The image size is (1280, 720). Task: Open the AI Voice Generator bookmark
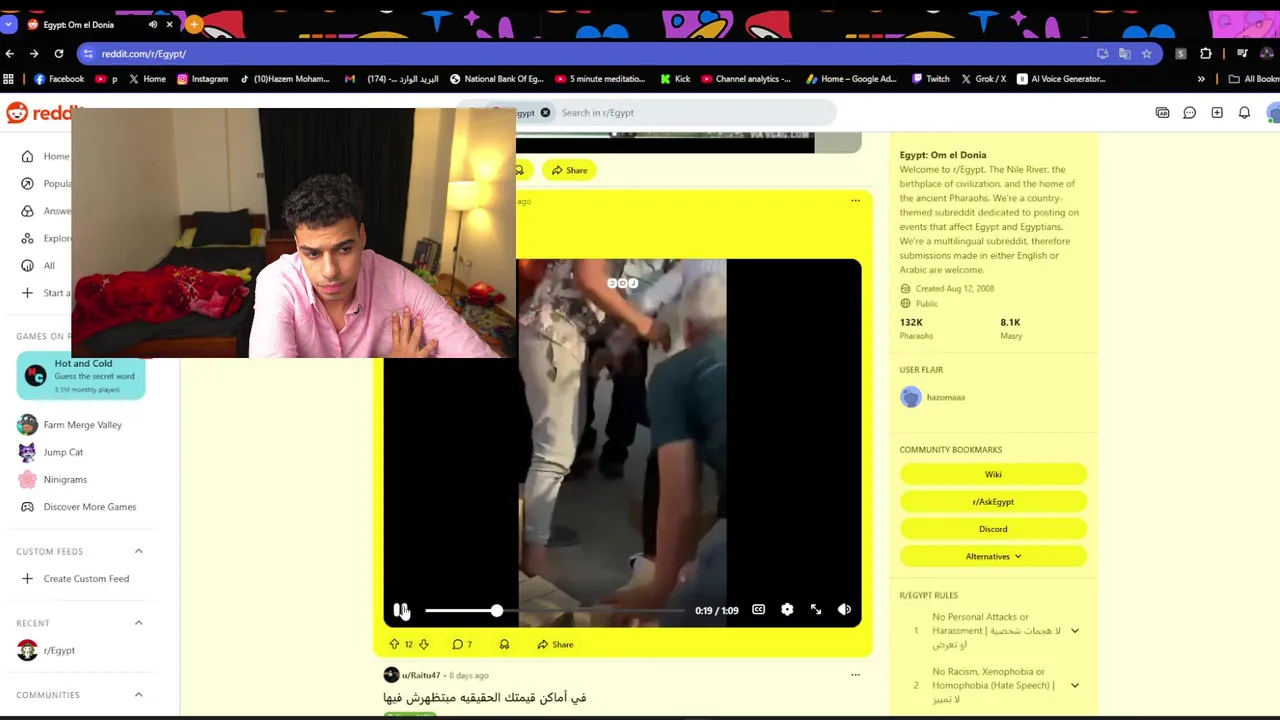1061,79
